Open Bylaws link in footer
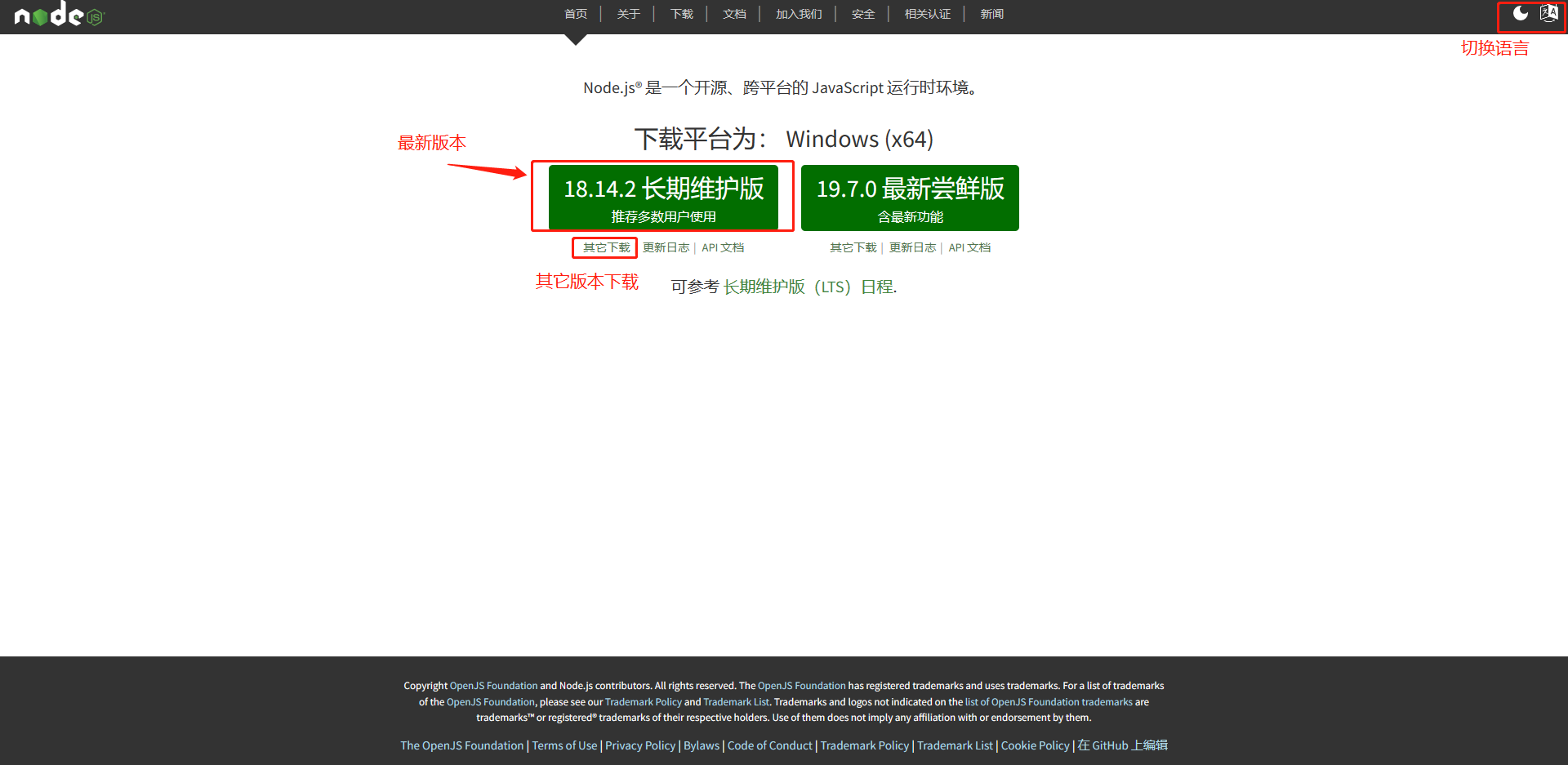The width and height of the screenshot is (1568, 765). 702,745
